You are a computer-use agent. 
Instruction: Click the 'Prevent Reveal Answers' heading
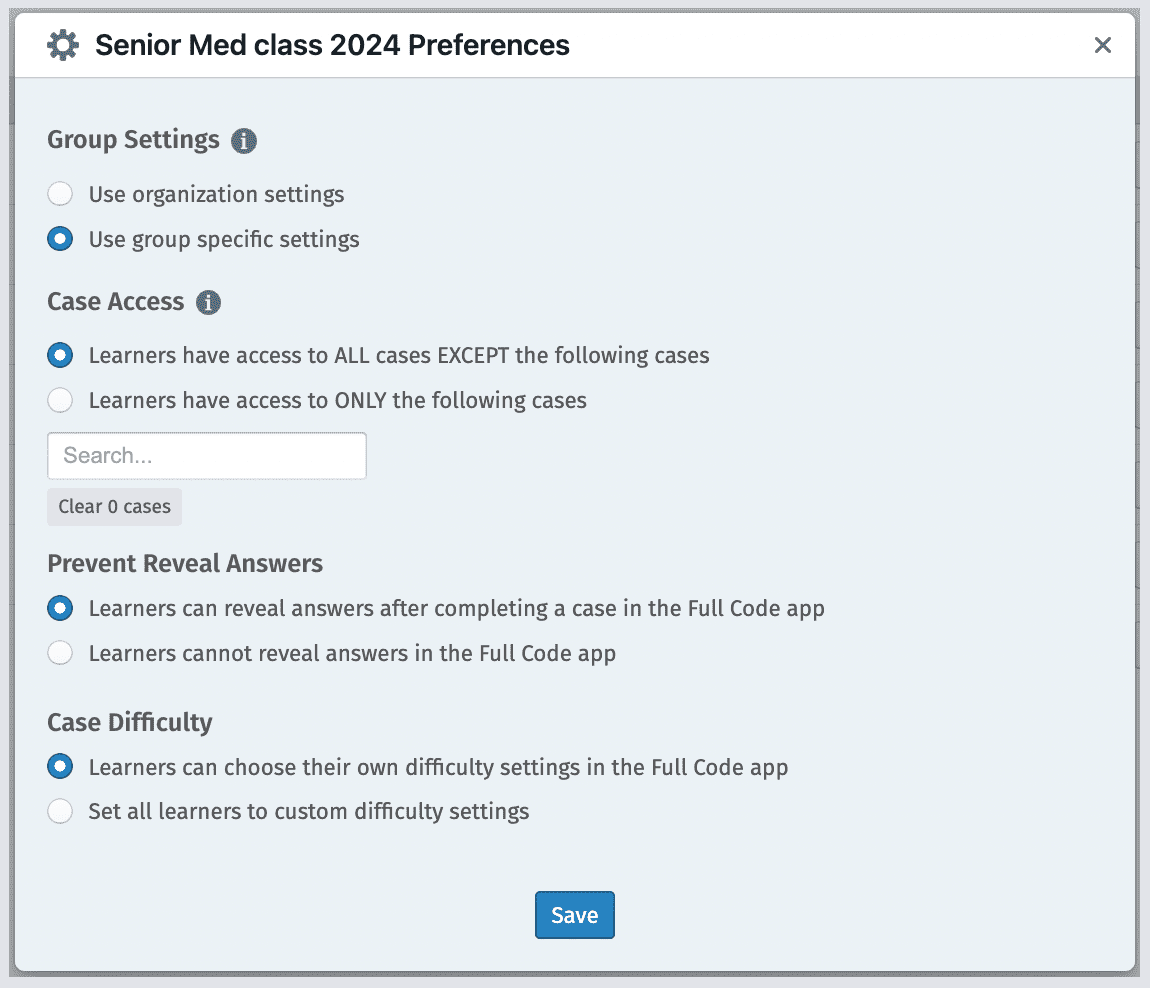click(185, 564)
